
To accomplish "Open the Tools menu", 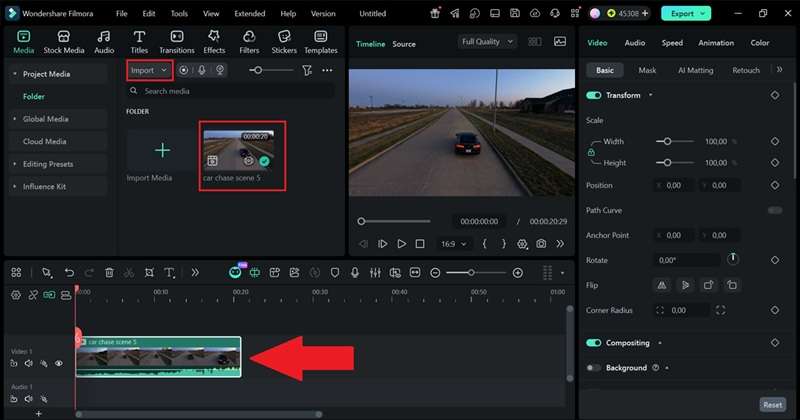I will click(179, 14).
